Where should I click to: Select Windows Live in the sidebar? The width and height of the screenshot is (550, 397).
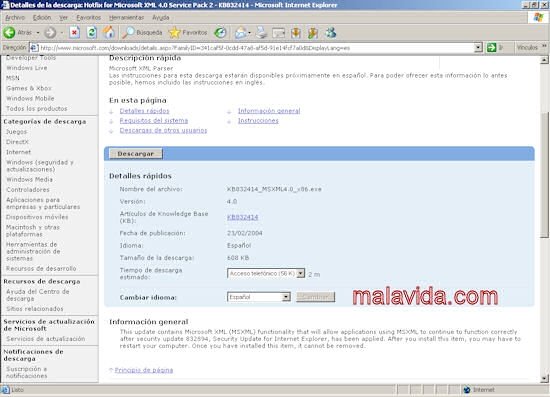coord(27,68)
